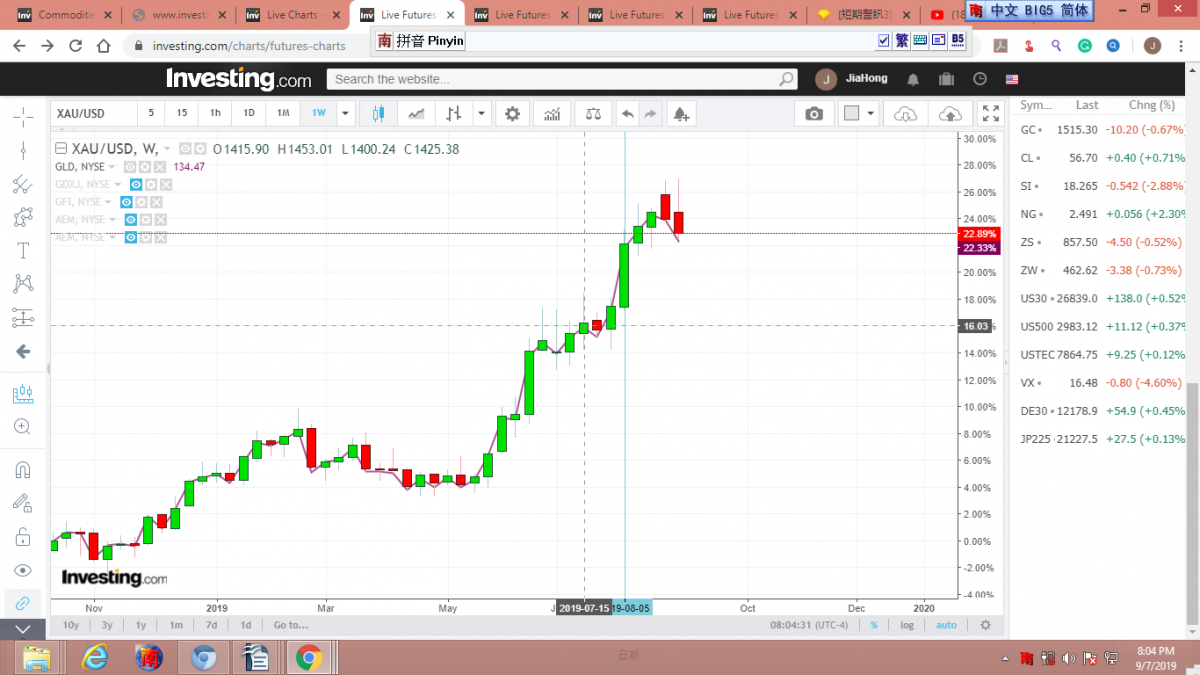Toggle percentage scale at chart bottom
Screen dimensions: 1200x675
[x=873, y=625]
